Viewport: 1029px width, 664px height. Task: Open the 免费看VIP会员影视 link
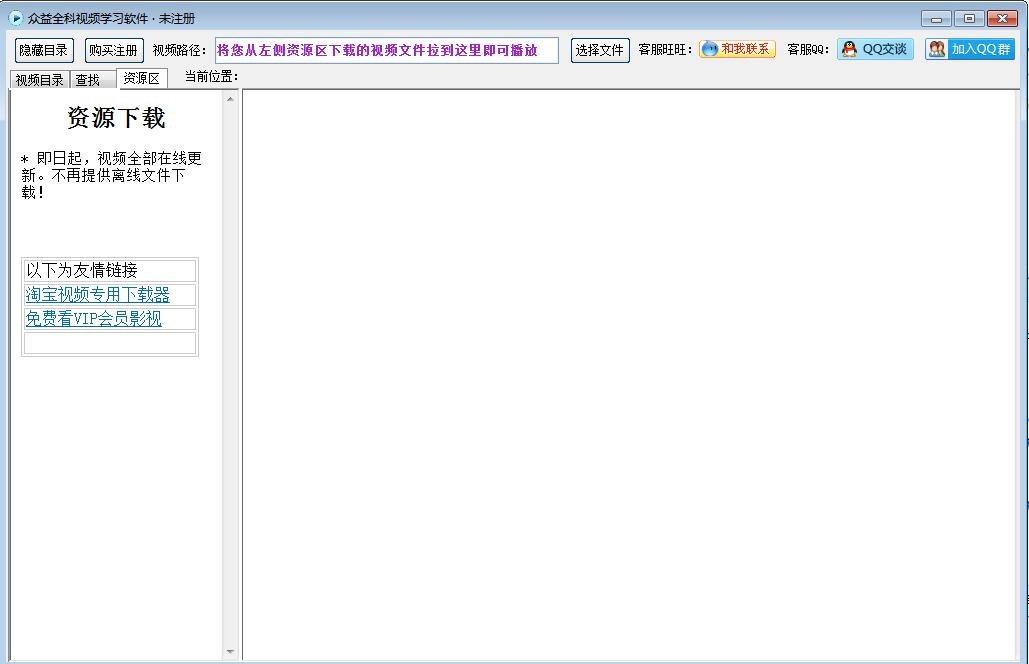tap(94, 319)
